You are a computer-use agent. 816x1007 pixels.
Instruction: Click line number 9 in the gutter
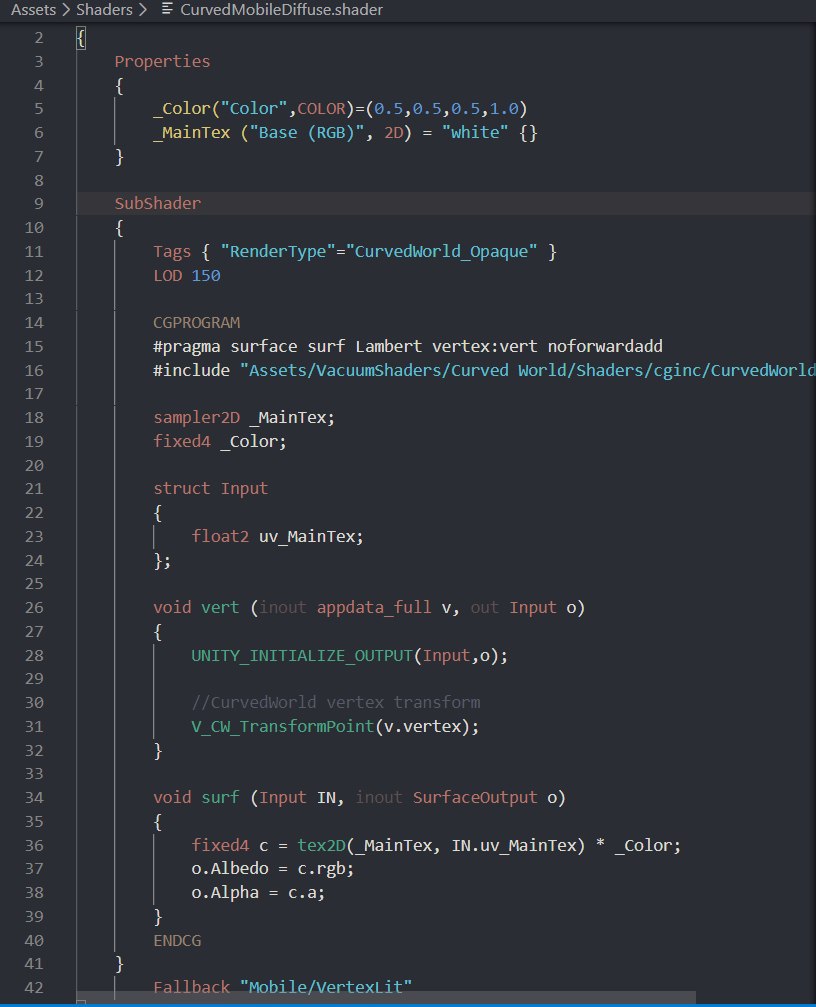pos(39,204)
